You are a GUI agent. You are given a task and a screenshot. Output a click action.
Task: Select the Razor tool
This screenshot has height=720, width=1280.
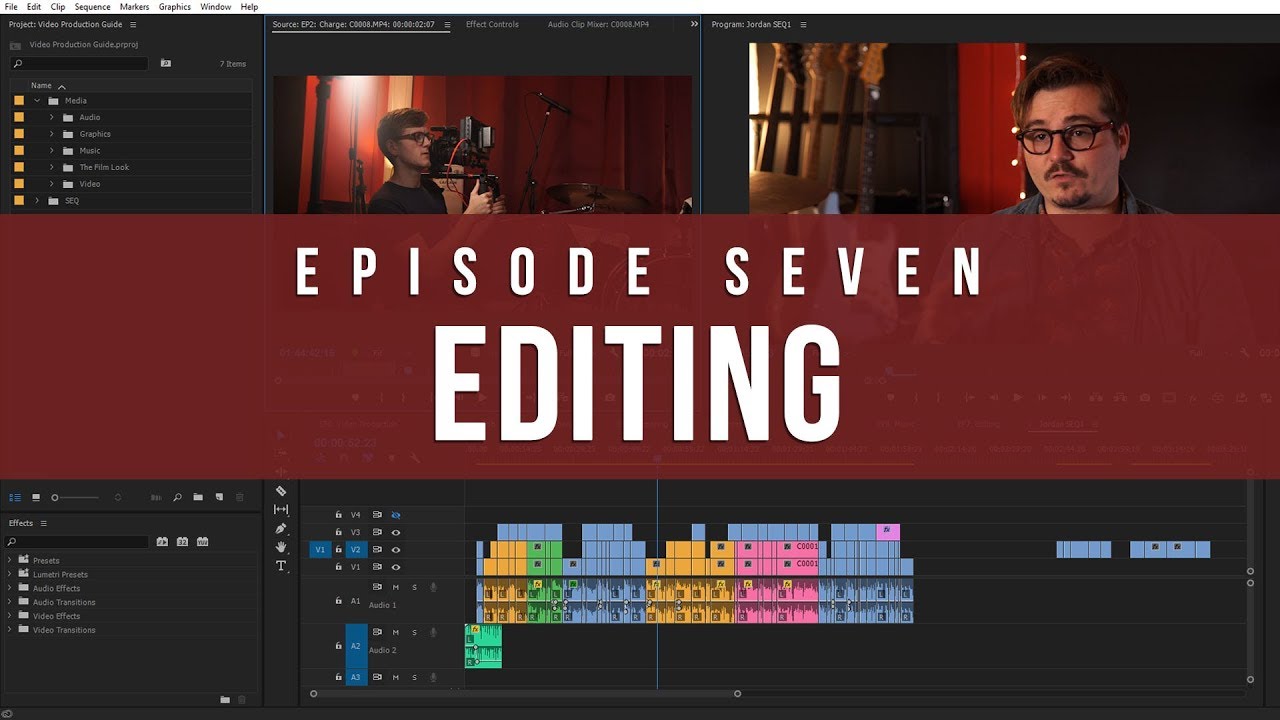click(x=281, y=491)
